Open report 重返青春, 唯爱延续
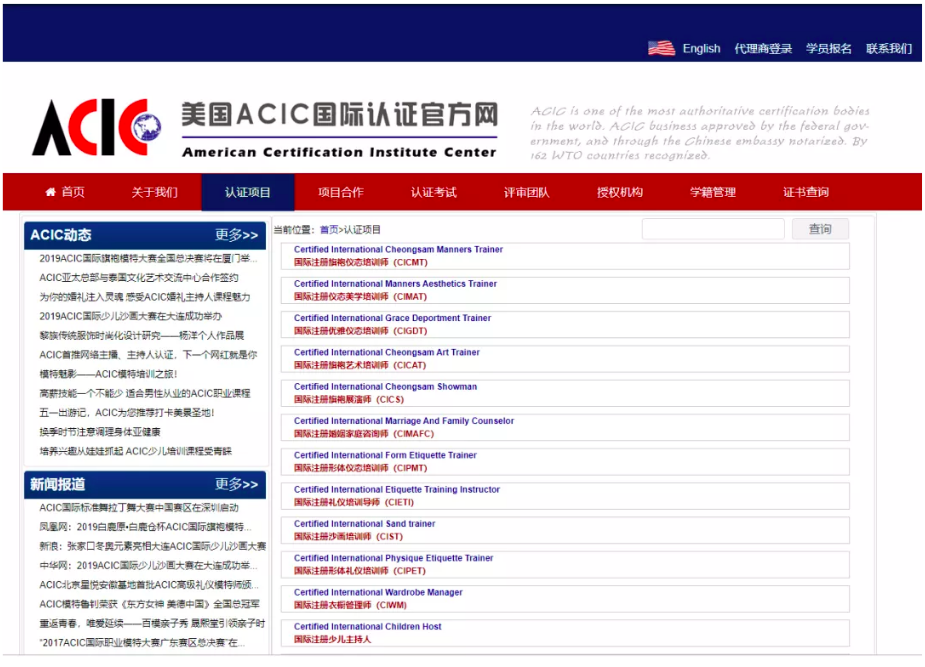925x667 pixels. tap(152, 623)
